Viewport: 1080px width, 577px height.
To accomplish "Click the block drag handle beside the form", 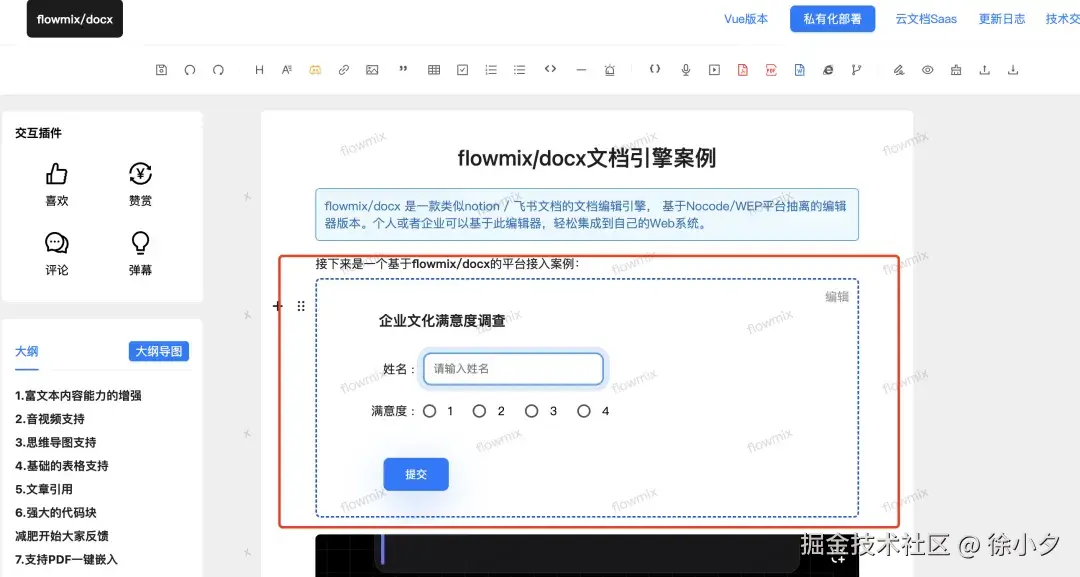I will pos(301,306).
